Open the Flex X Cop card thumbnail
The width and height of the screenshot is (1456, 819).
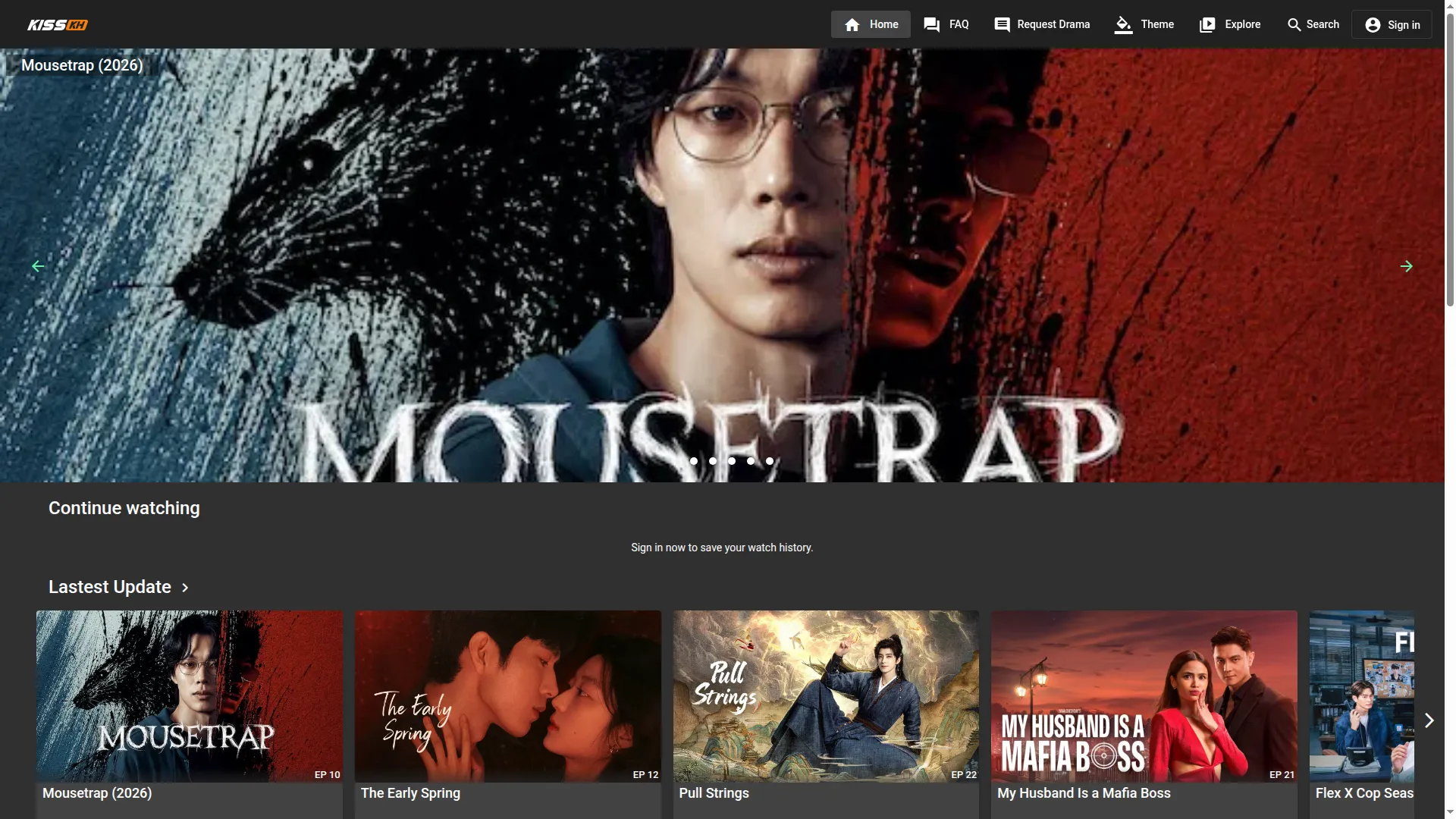click(x=1362, y=696)
